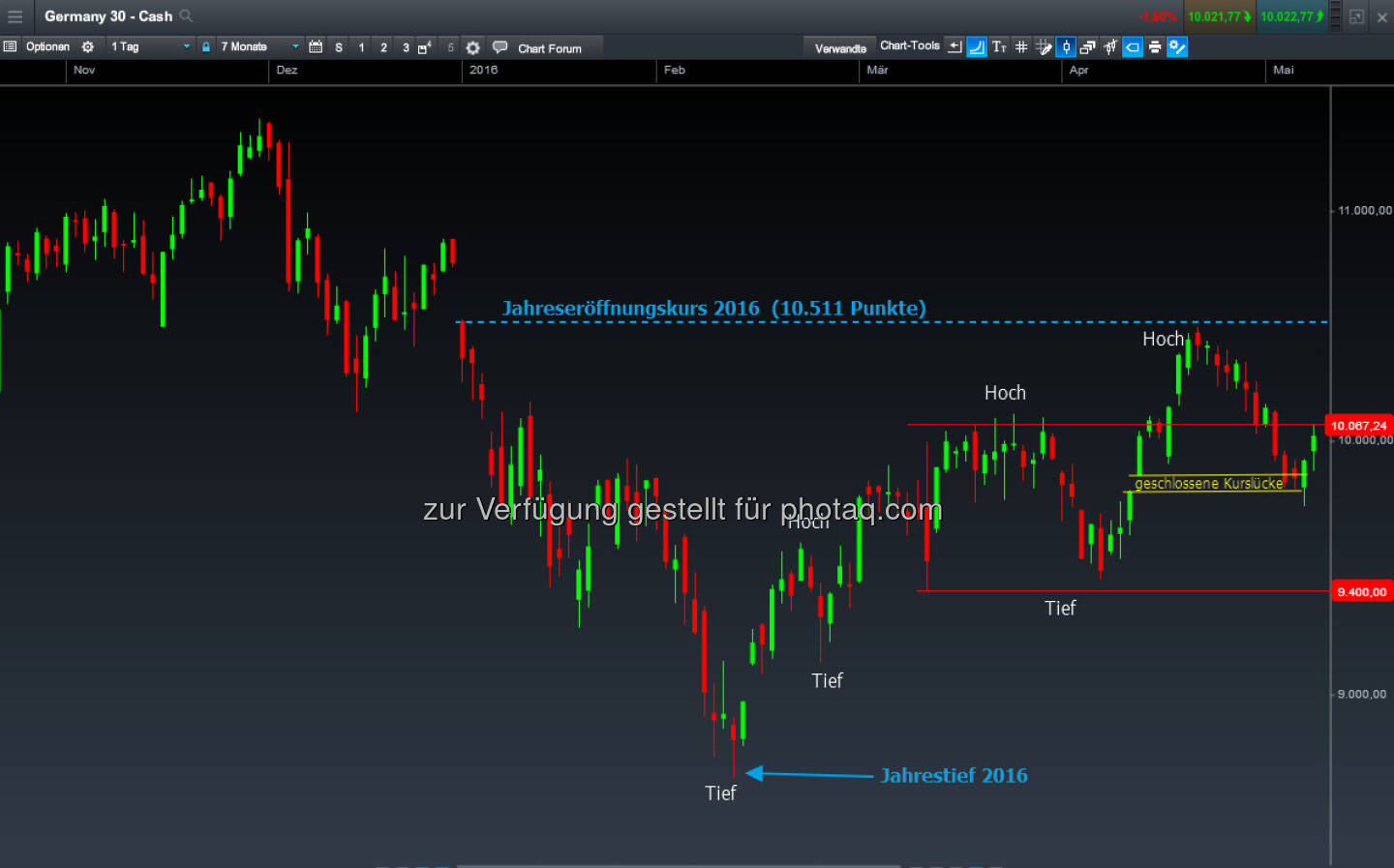Open the hamburger menu at top left
The height and width of the screenshot is (868, 1394).
click(15, 16)
